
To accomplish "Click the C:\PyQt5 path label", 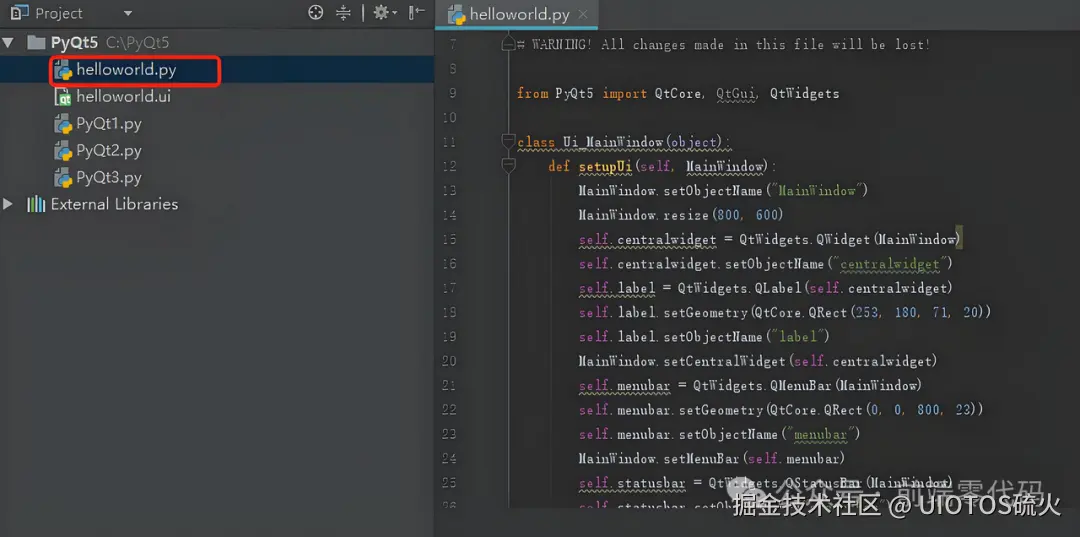I will click(138, 43).
